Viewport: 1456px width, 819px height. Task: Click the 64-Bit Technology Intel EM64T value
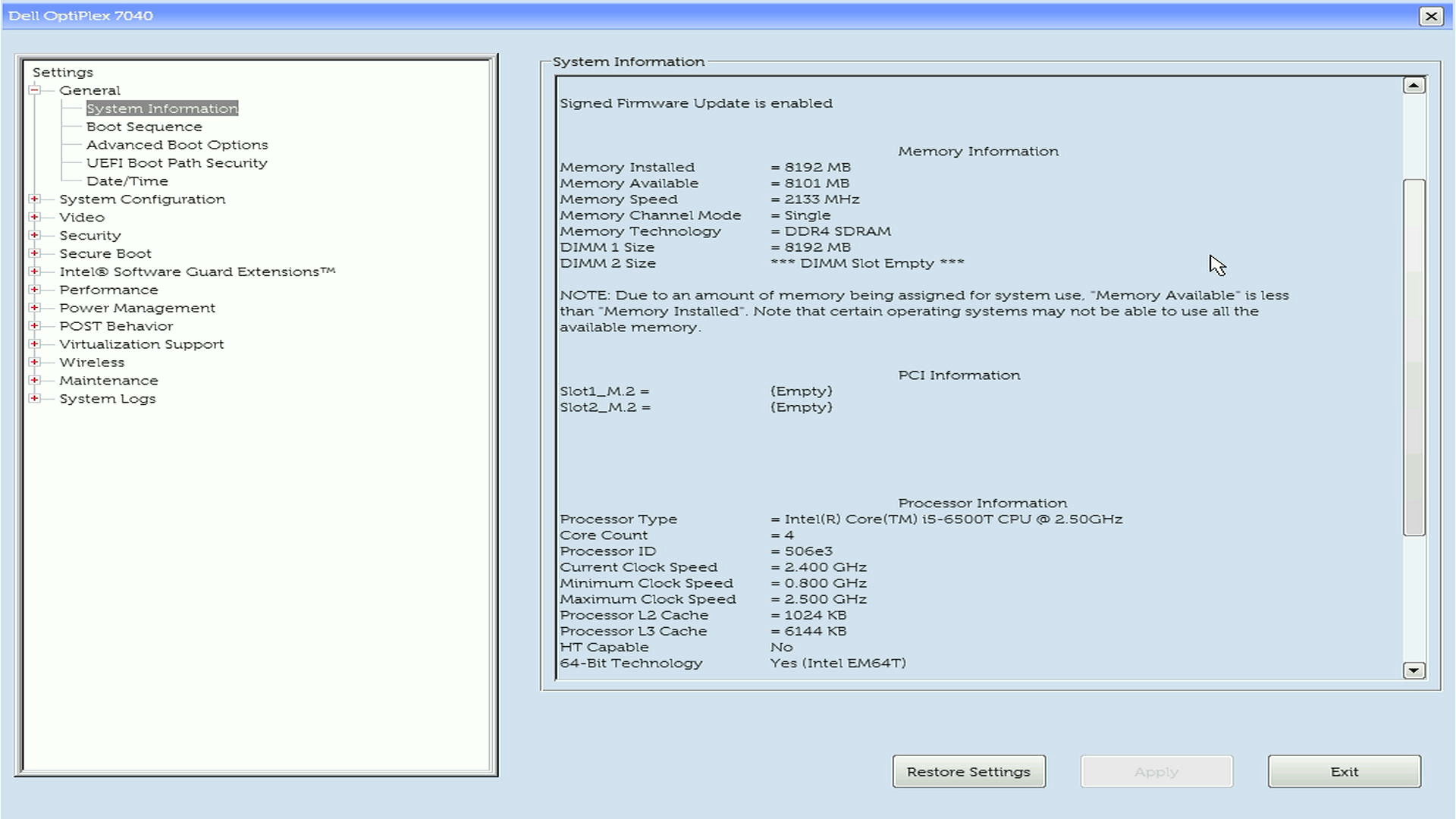(x=838, y=664)
